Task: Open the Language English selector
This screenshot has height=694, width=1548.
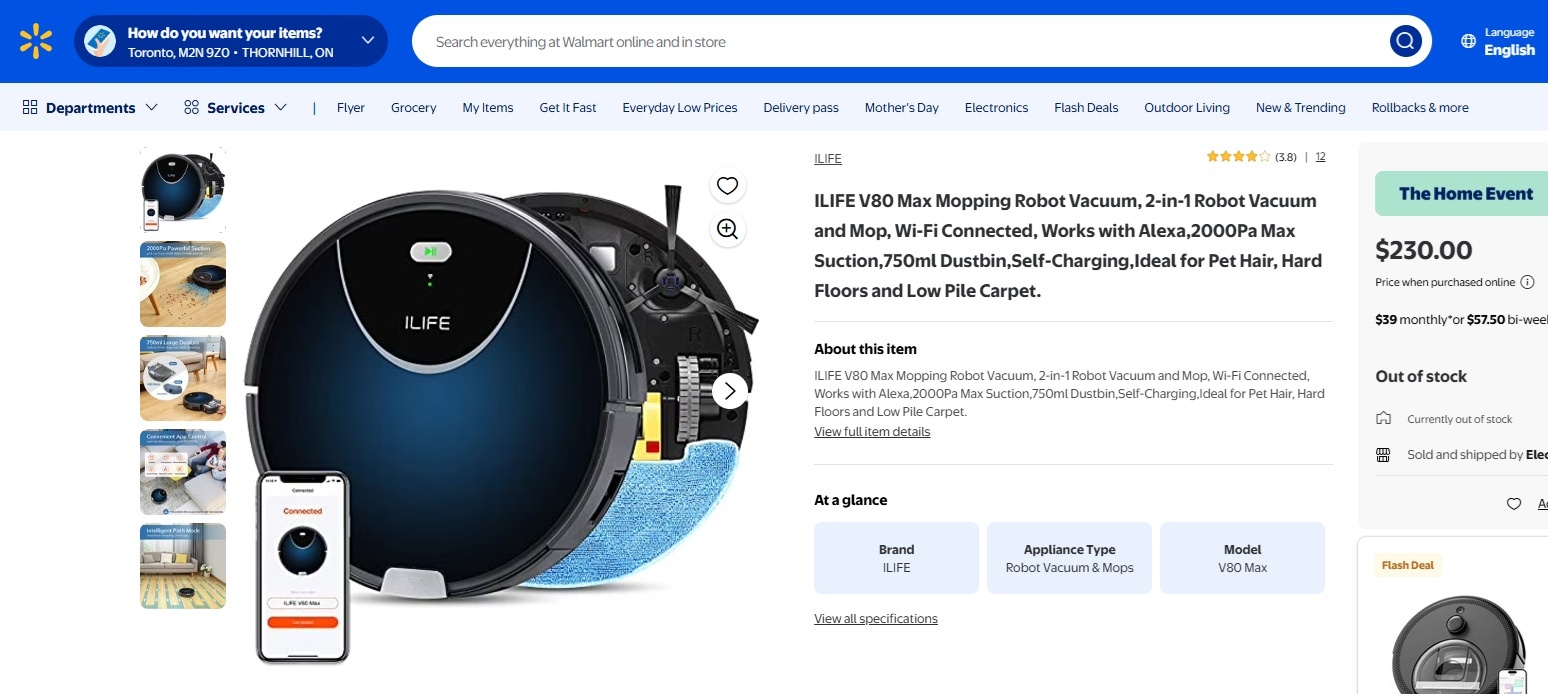Action: click(x=1498, y=41)
